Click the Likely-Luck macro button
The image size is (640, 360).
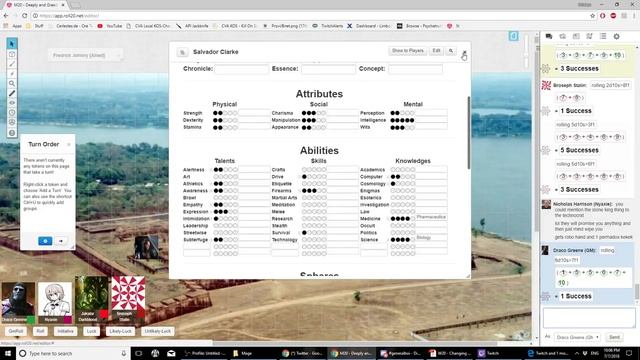pos(120,331)
